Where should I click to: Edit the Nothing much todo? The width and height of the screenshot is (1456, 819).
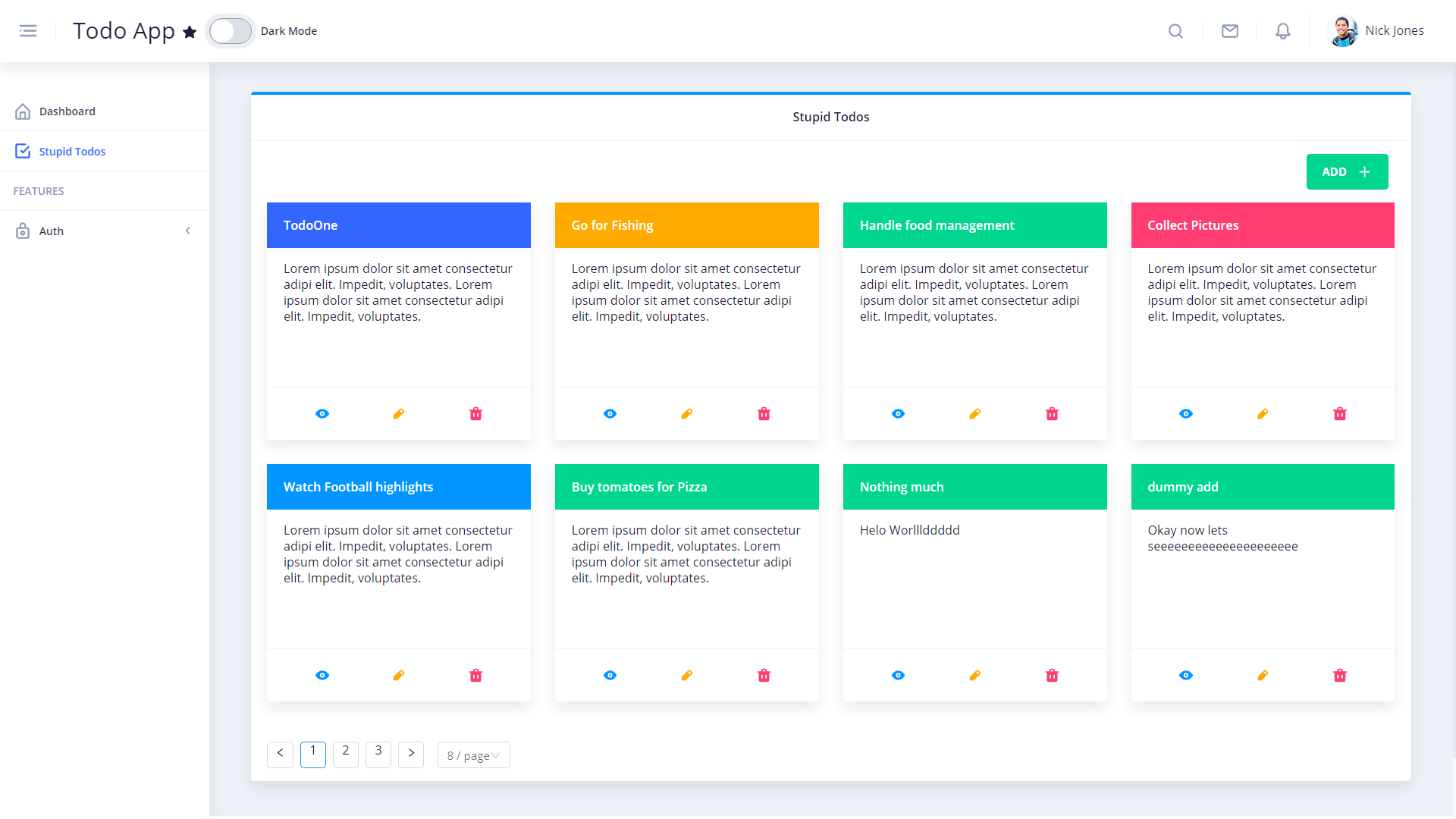coord(975,676)
